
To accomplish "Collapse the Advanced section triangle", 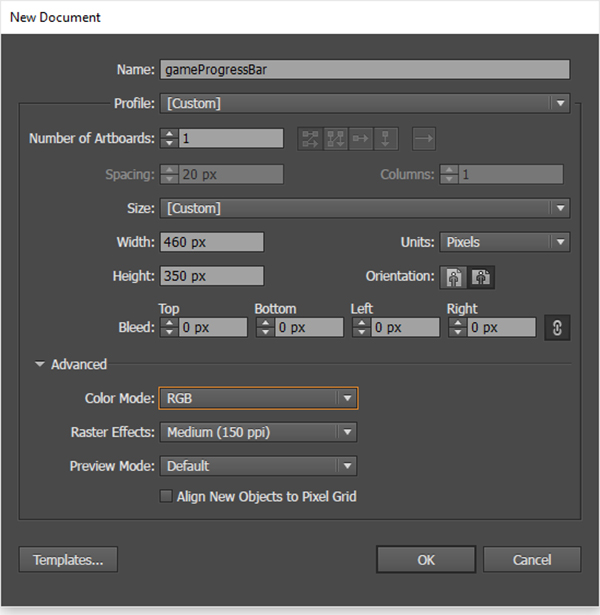I will [x=40, y=364].
